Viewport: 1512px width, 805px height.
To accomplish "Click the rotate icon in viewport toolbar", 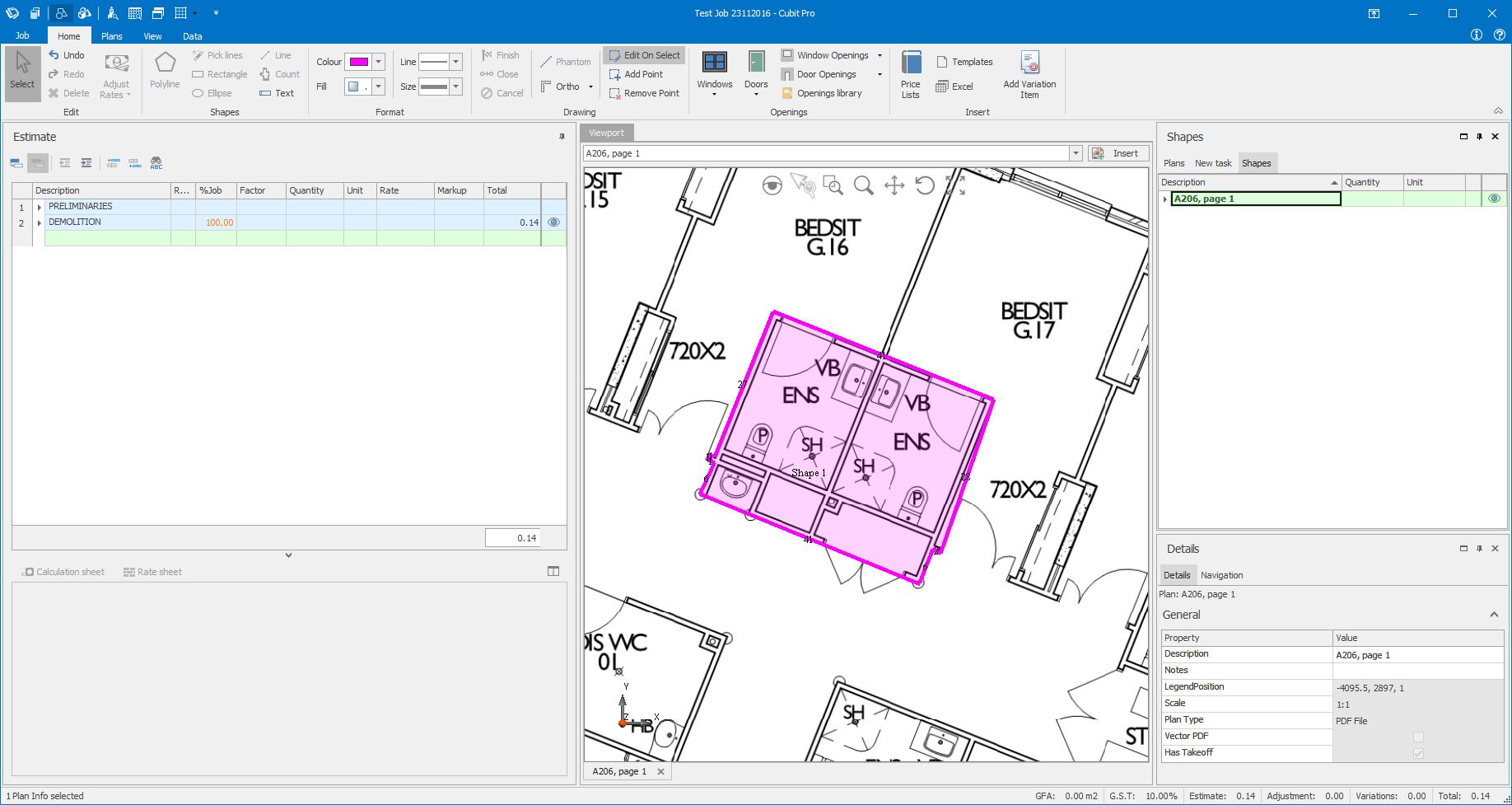I will point(925,185).
